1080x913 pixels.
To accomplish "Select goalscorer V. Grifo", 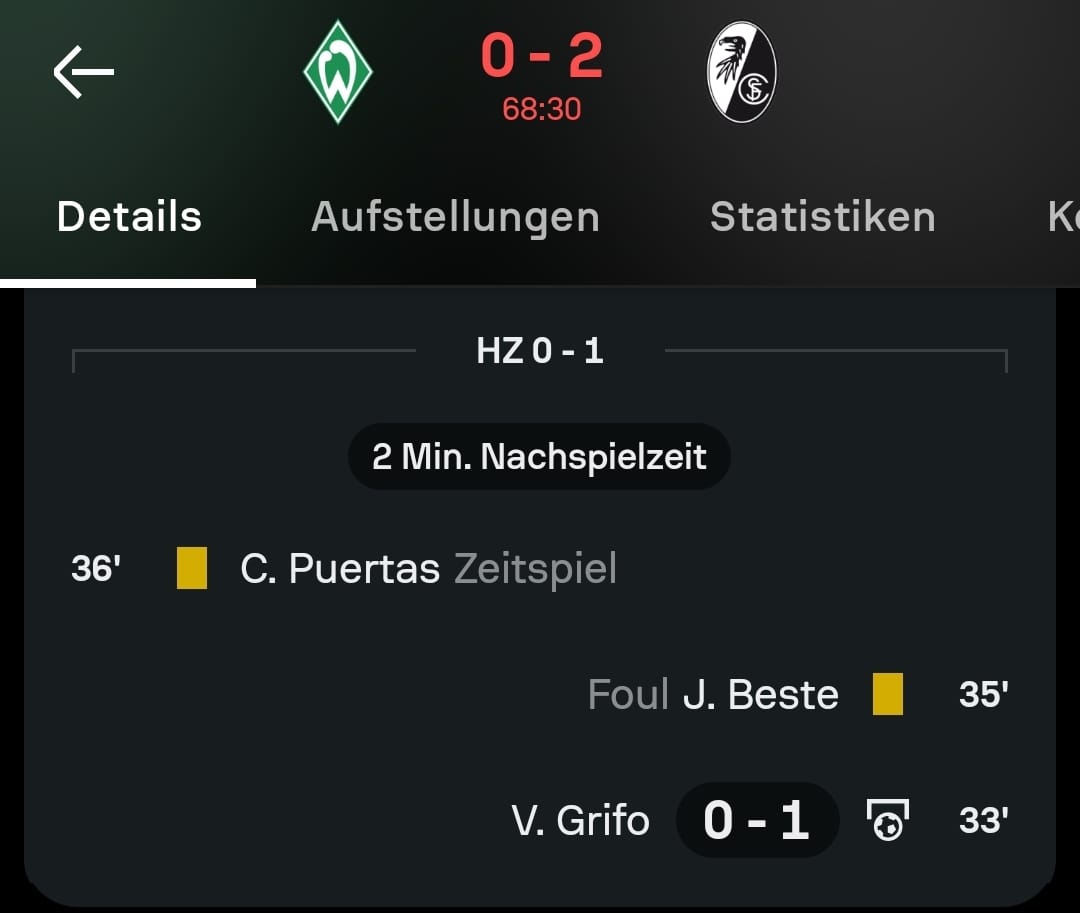I will click(580, 820).
